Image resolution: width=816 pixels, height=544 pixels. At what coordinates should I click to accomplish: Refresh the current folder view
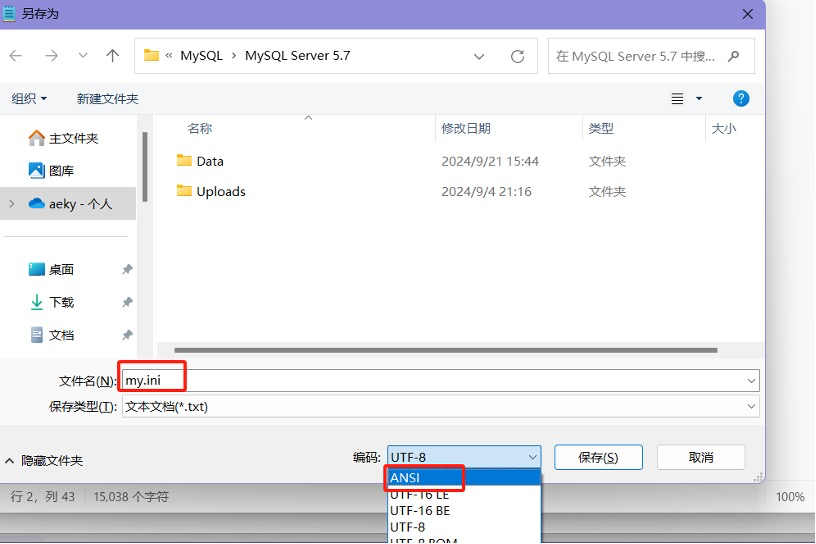517,56
